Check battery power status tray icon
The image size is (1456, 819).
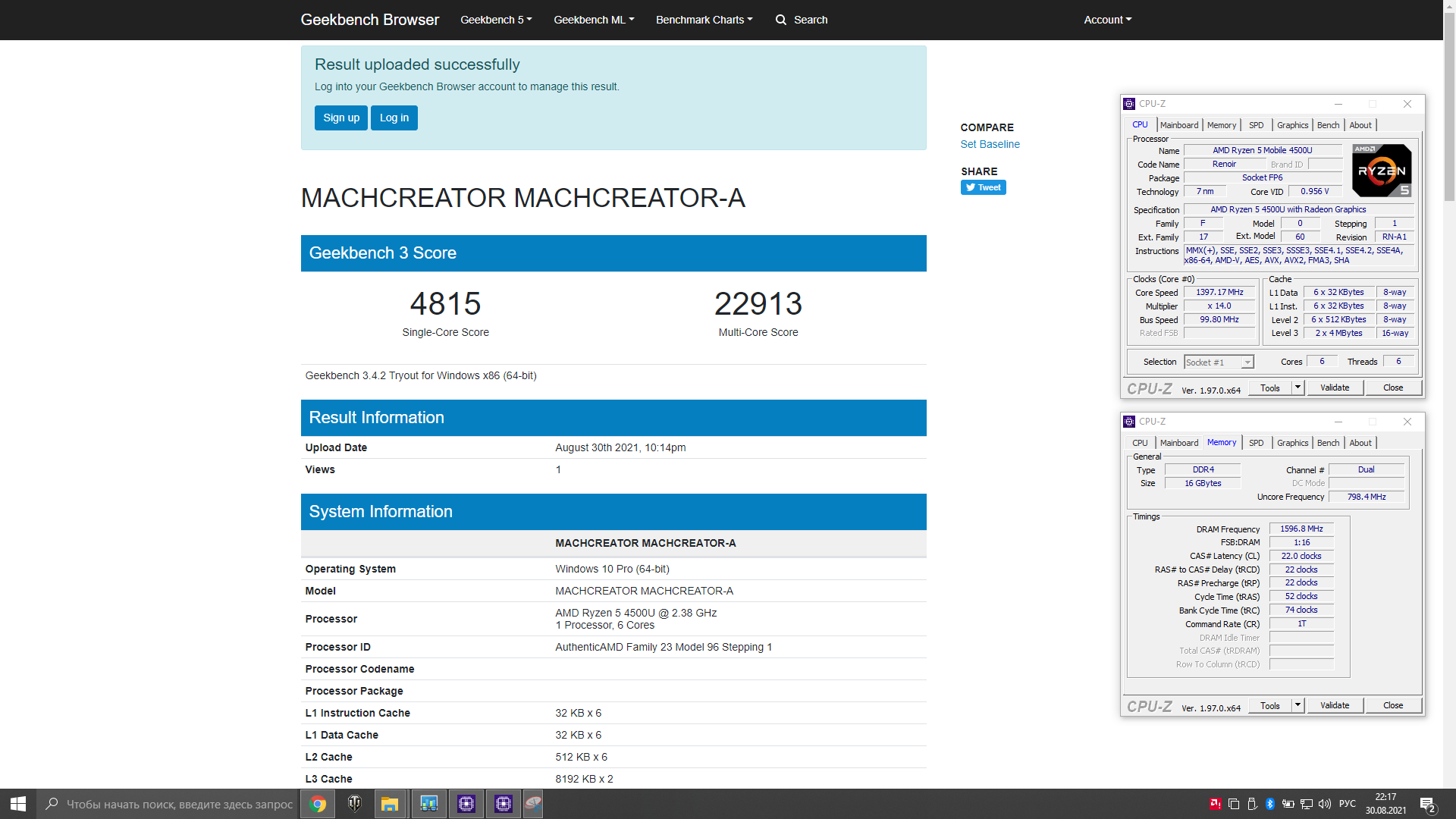click(x=1288, y=804)
